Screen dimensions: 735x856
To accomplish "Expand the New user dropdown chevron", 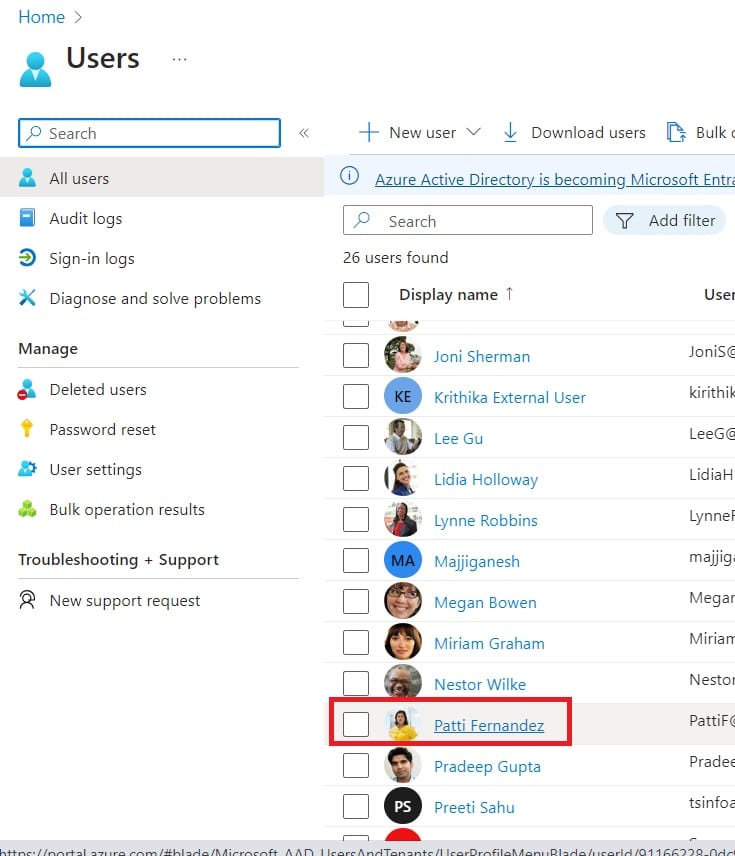I will click(473, 132).
